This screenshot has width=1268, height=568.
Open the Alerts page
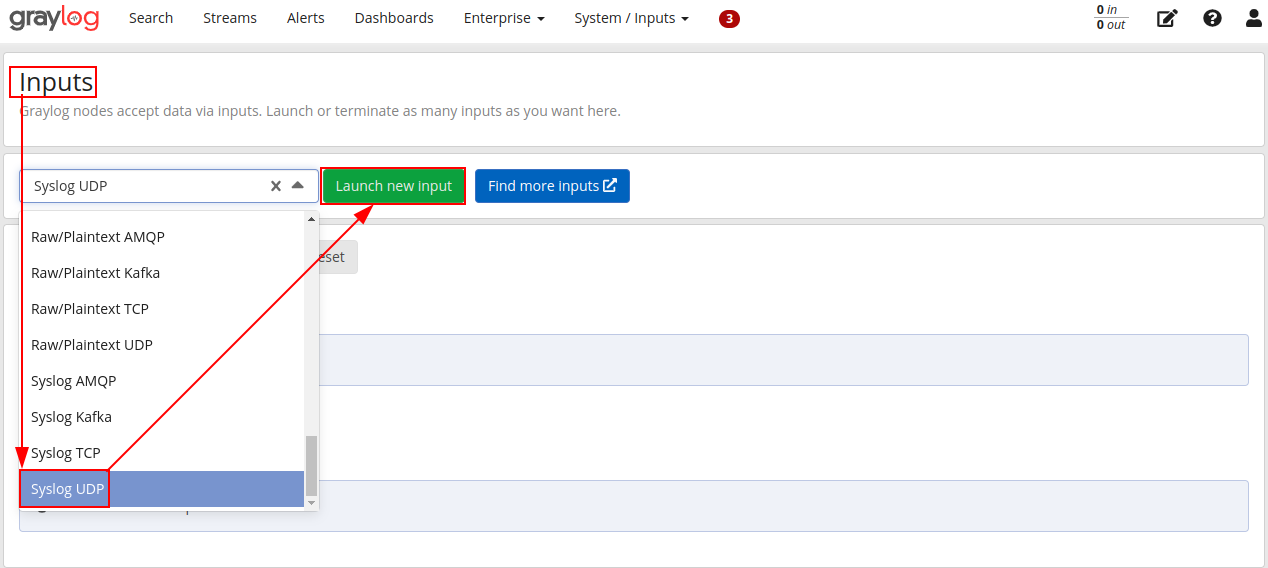pyautogui.click(x=306, y=18)
